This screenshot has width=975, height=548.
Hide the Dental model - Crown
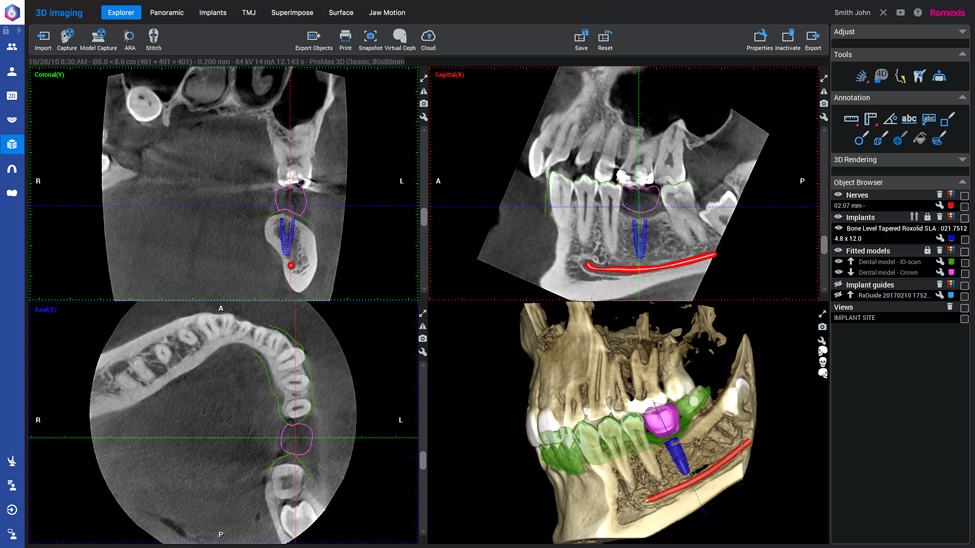[x=839, y=272]
